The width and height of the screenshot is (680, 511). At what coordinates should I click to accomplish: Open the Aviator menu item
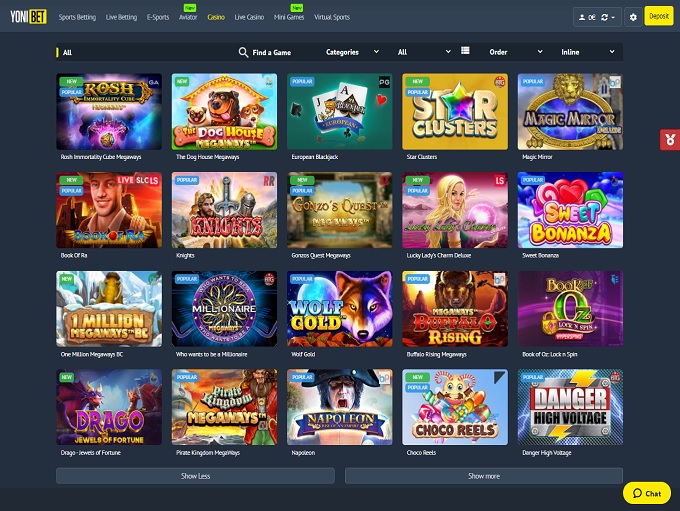click(x=188, y=17)
